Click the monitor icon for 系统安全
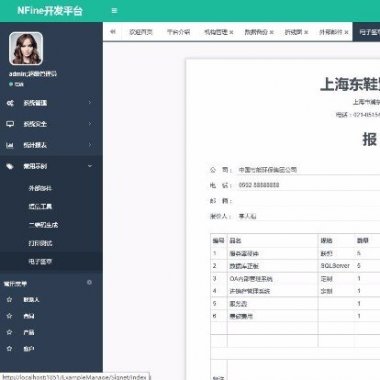Screen dimensions: 380x380 [x=10, y=124]
